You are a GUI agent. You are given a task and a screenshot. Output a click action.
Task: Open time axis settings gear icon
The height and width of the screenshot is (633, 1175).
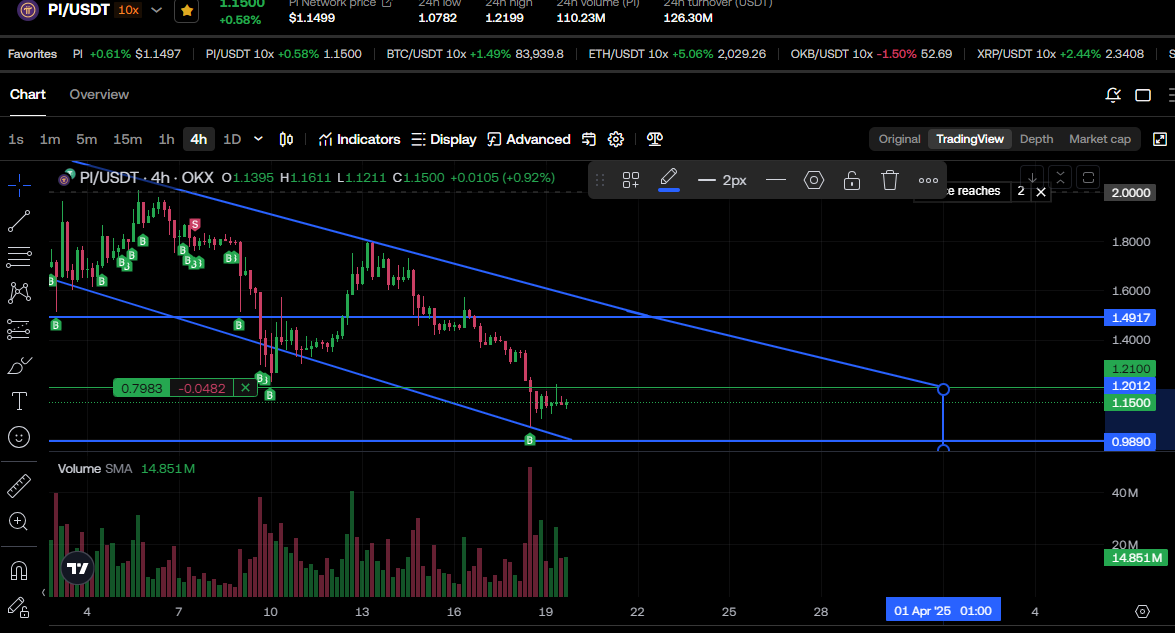coord(1142,611)
